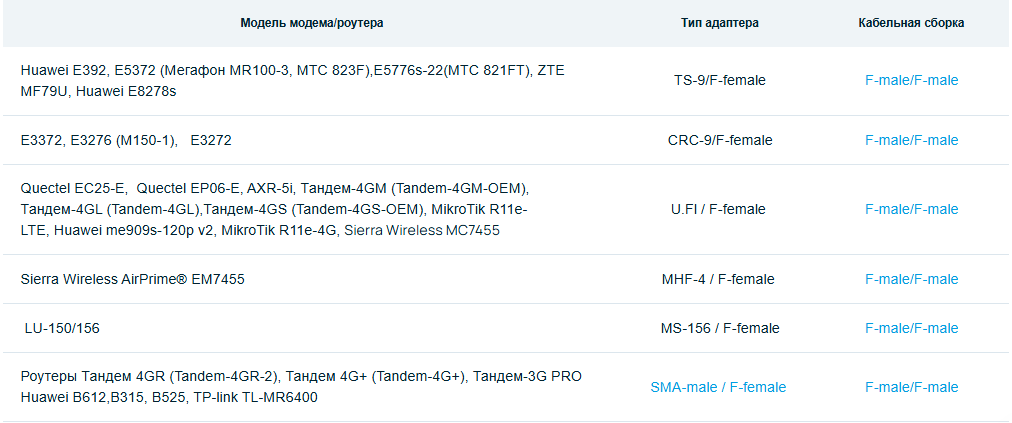Click the U.FI / F-female adapter cell
Viewport: 1012px width, 423px height.
click(718, 209)
